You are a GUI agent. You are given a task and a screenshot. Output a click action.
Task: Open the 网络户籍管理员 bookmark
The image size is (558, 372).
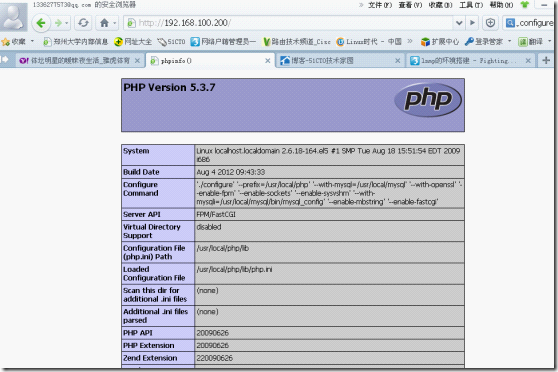[223, 42]
